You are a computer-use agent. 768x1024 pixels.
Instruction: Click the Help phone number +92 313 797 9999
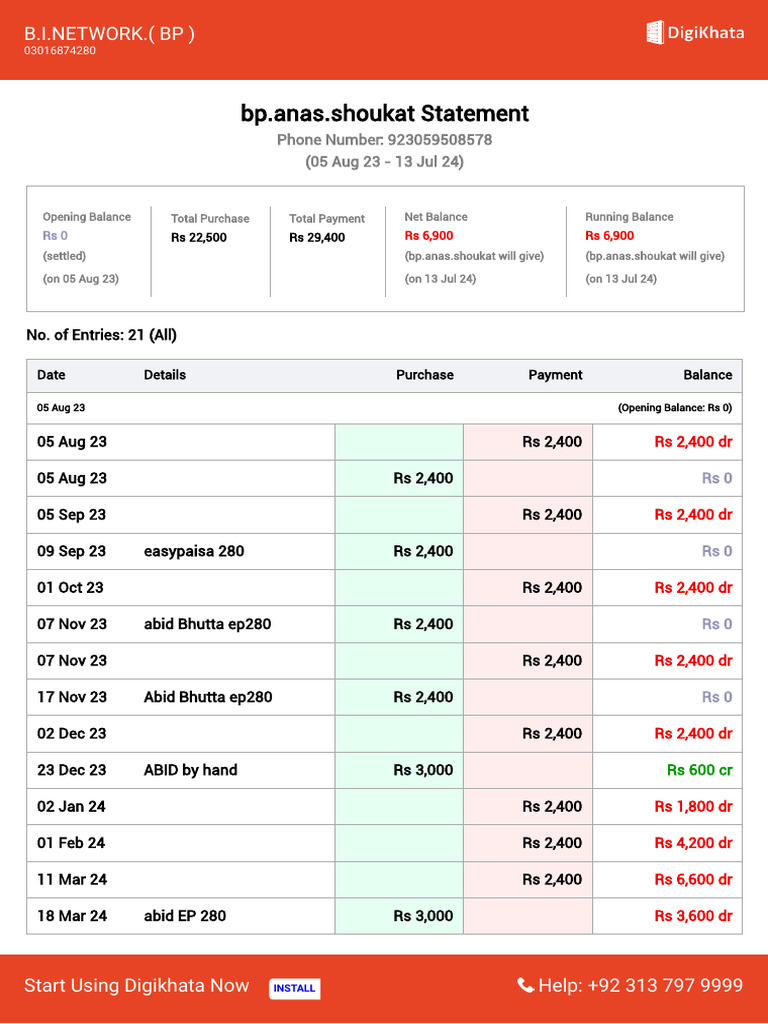point(665,986)
